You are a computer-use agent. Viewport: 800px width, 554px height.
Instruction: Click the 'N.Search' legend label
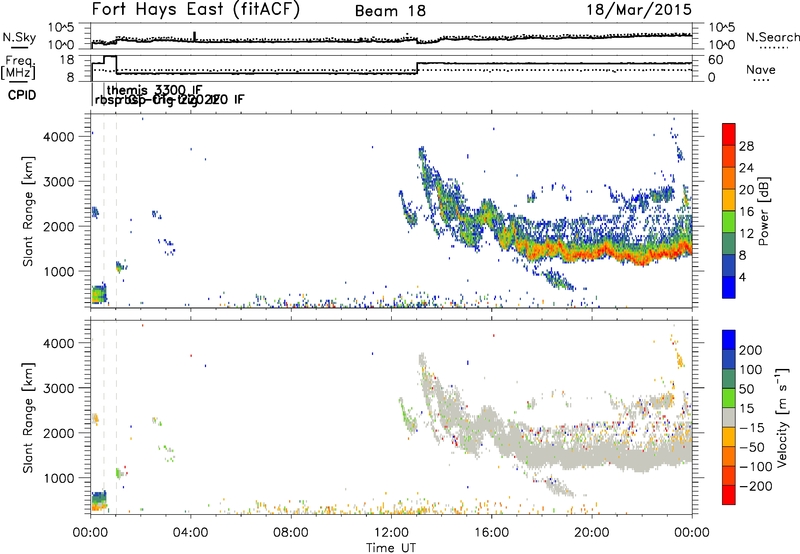[x=772, y=37]
